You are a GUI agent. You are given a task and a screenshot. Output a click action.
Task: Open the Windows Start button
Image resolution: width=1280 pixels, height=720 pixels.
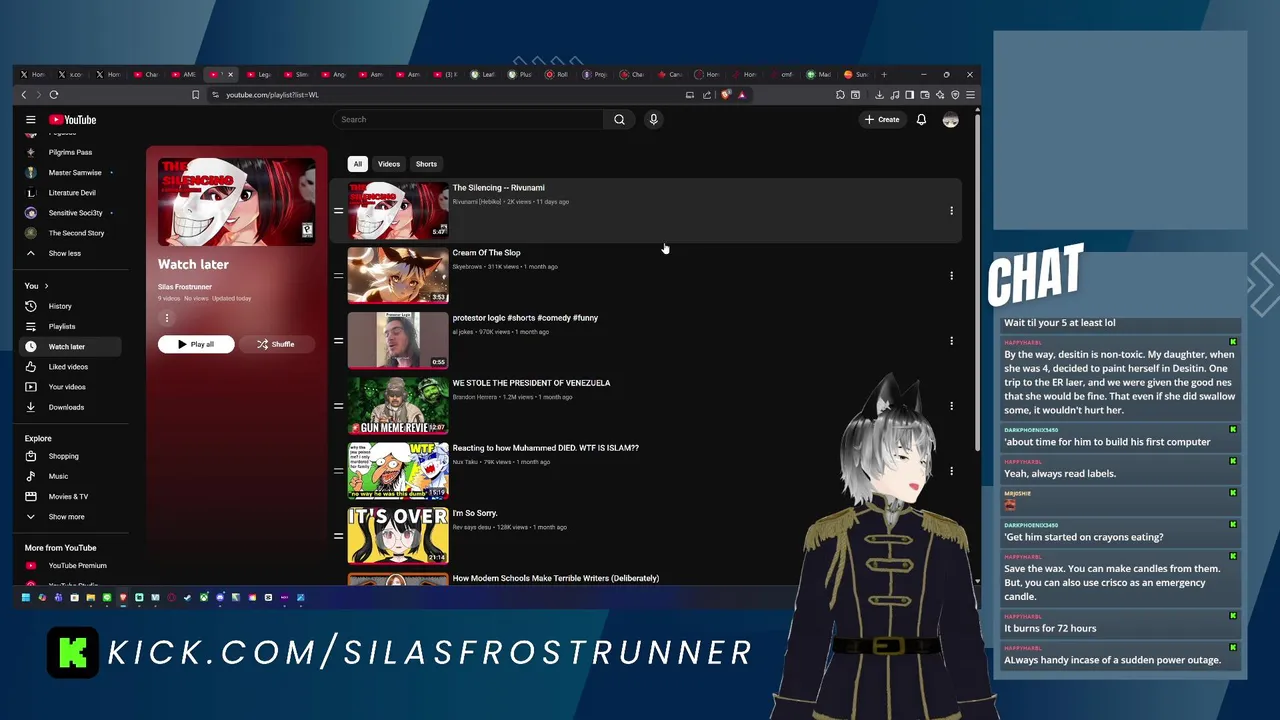(26, 598)
